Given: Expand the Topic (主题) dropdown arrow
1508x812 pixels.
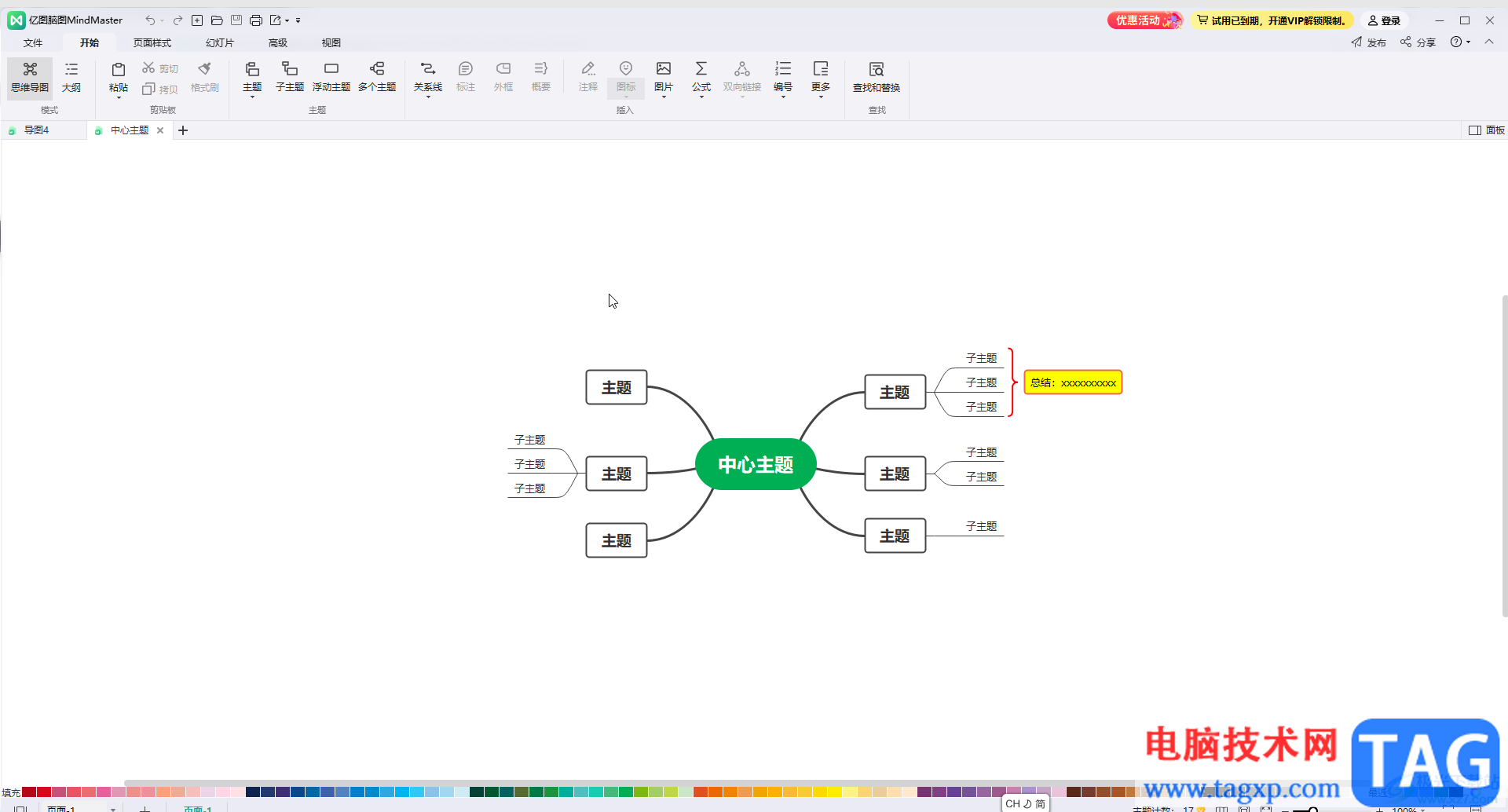Looking at the screenshot, I should [252, 97].
